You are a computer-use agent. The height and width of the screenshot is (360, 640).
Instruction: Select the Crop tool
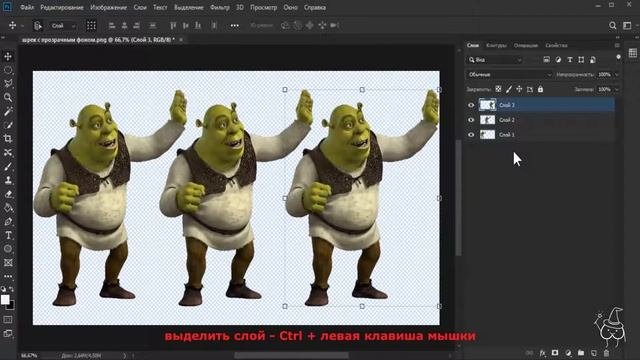pyautogui.click(x=8, y=139)
